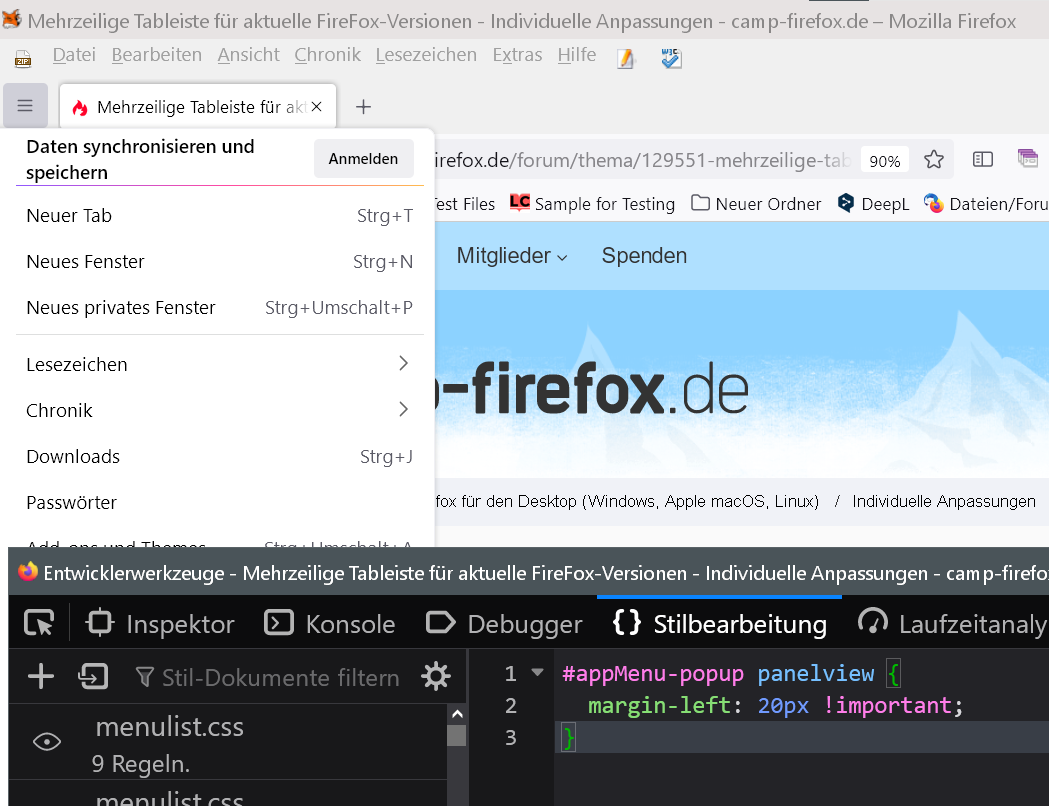Open Downloads from app menu
The image size is (1049, 806).
pyautogui.click(x=219, y=456)
